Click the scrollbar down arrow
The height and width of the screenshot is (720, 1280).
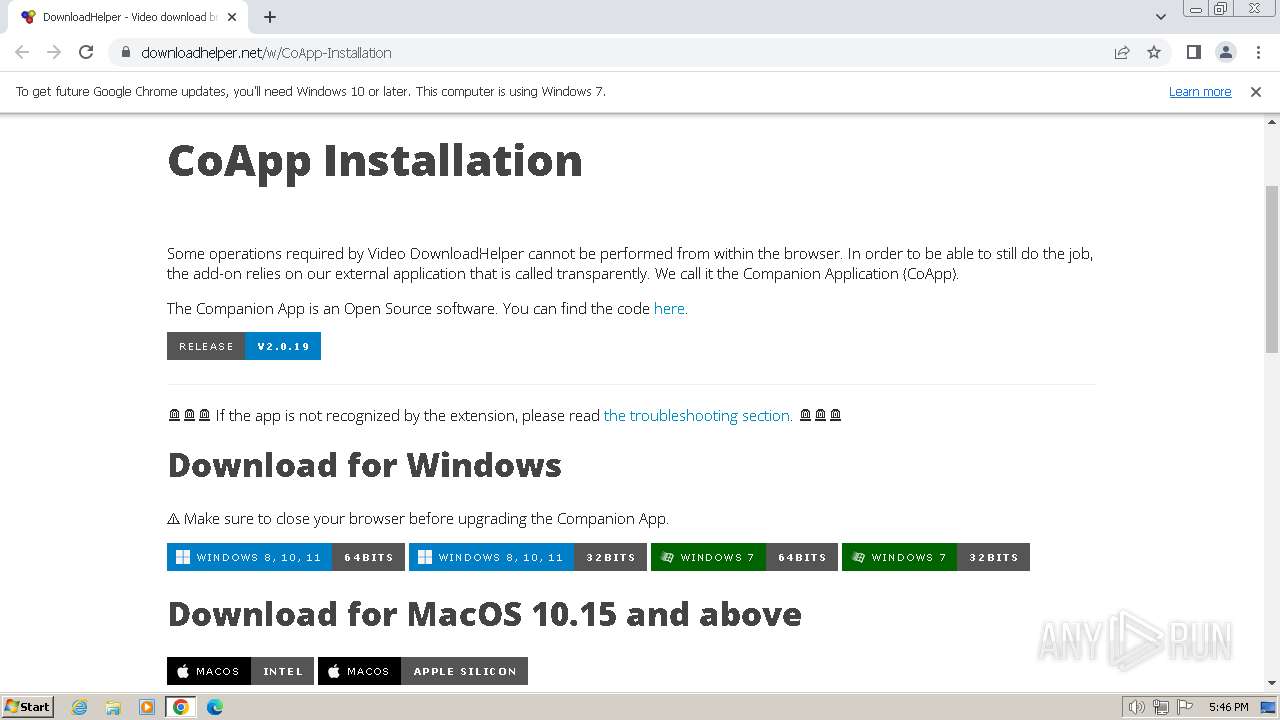click(1272, 683)
